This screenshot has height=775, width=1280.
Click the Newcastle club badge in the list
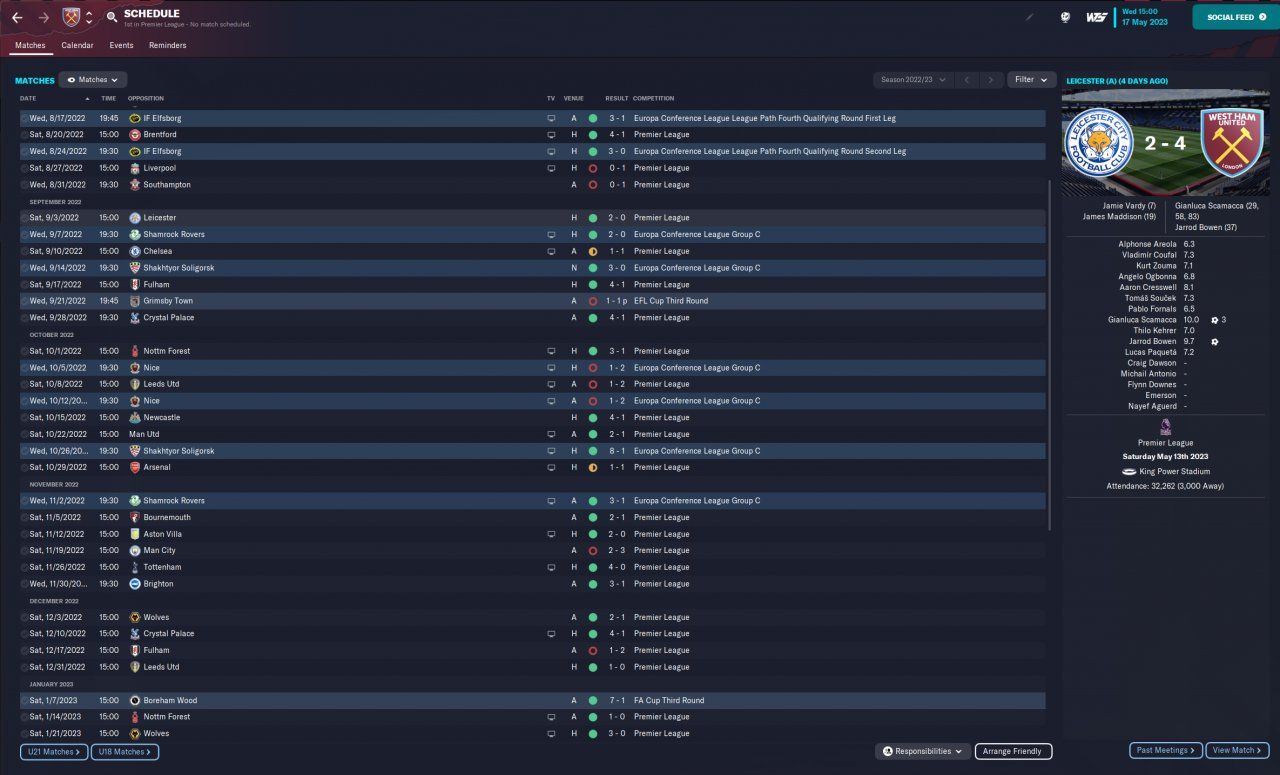(134, 417)
